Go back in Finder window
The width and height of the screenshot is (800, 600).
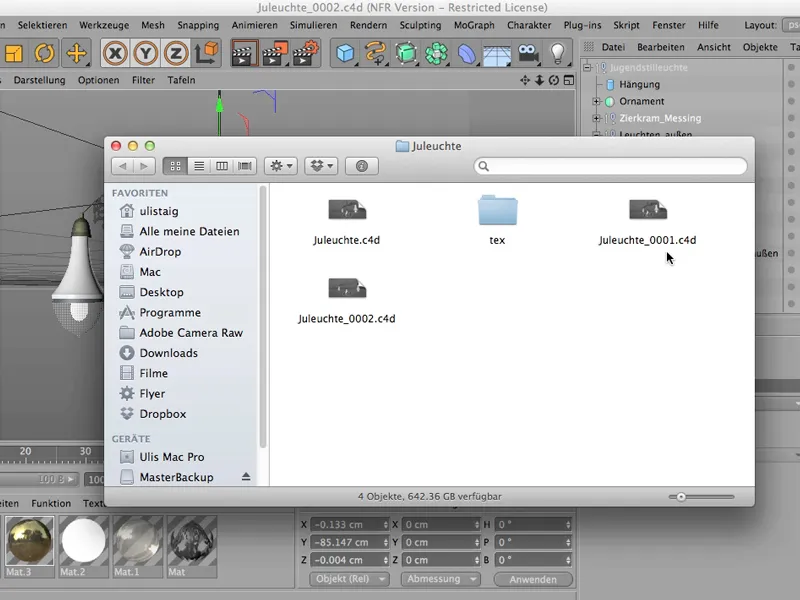pos(122,166)
